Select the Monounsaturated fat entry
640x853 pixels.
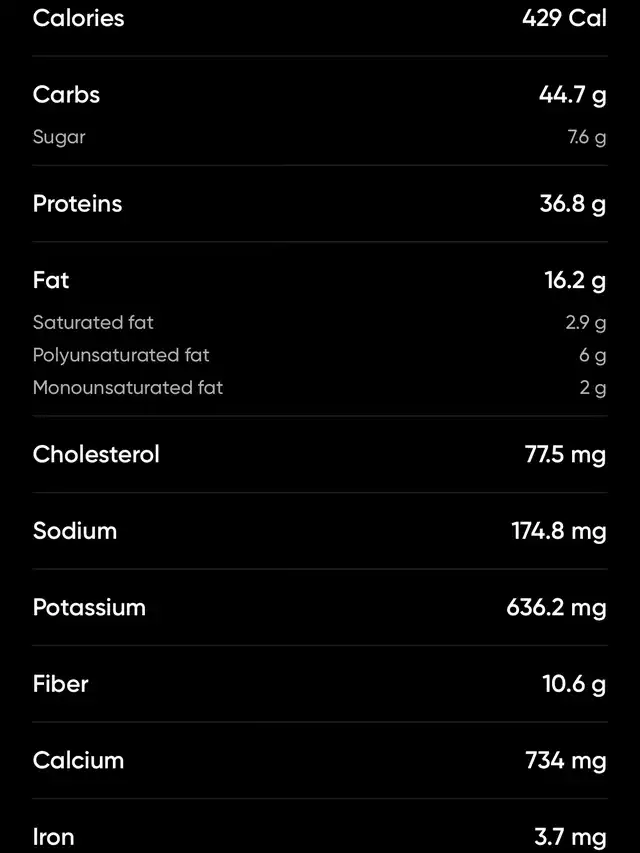click(128, 387)
